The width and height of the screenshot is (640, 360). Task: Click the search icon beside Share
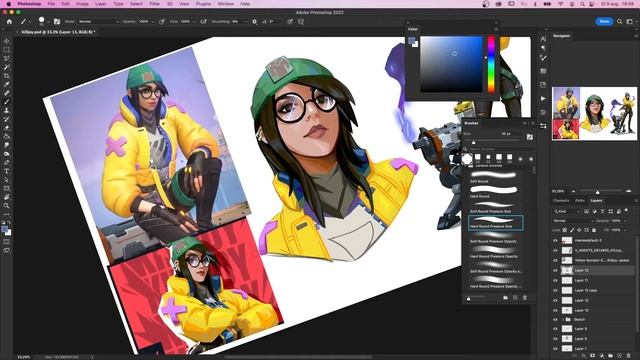(x=619, y=21)
